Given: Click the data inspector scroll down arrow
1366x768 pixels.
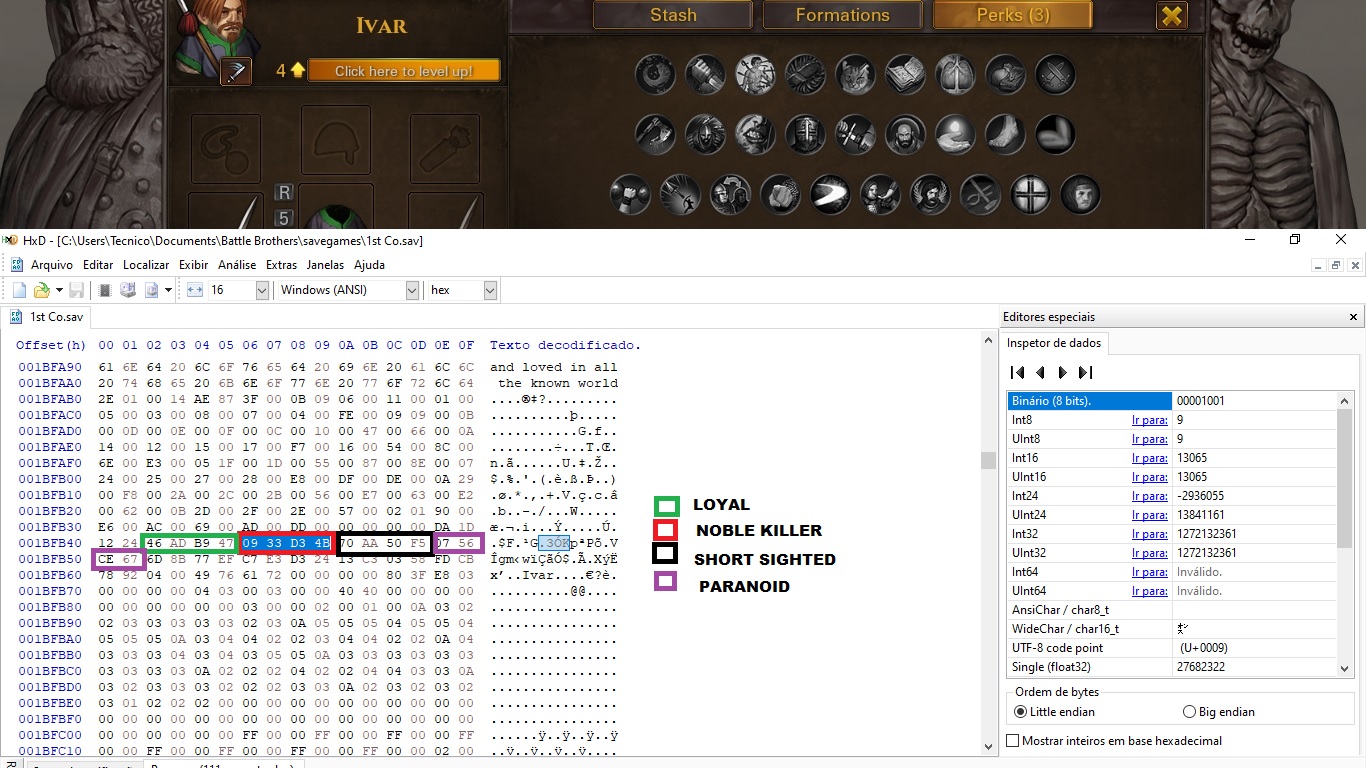Looking at the screenshot, I should pyautogui.click(x=1345, y=669).
